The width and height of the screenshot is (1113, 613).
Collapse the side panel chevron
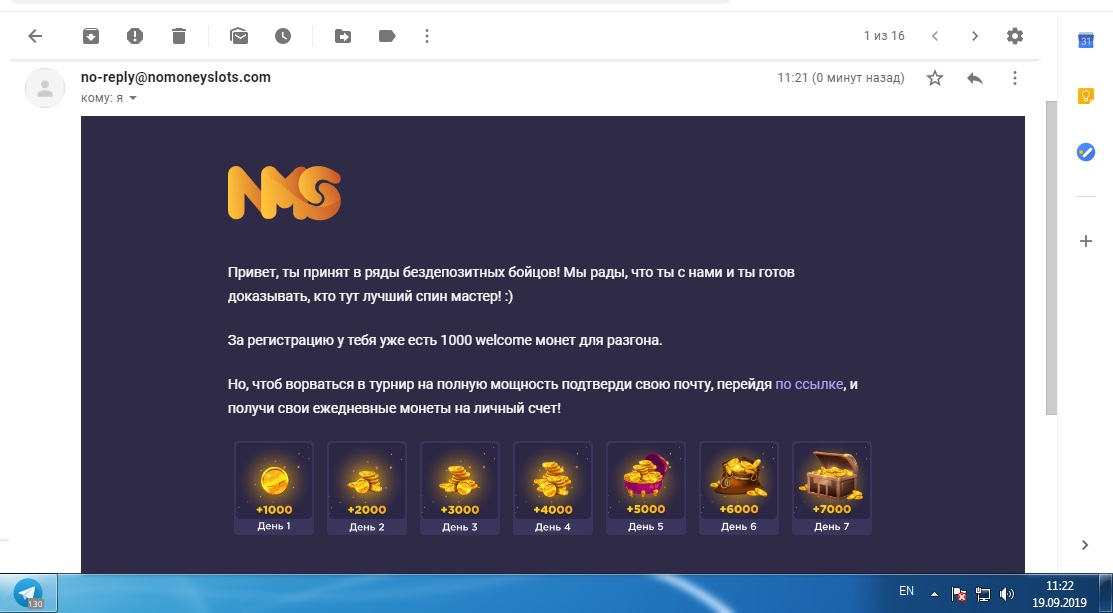[1085, 545]
